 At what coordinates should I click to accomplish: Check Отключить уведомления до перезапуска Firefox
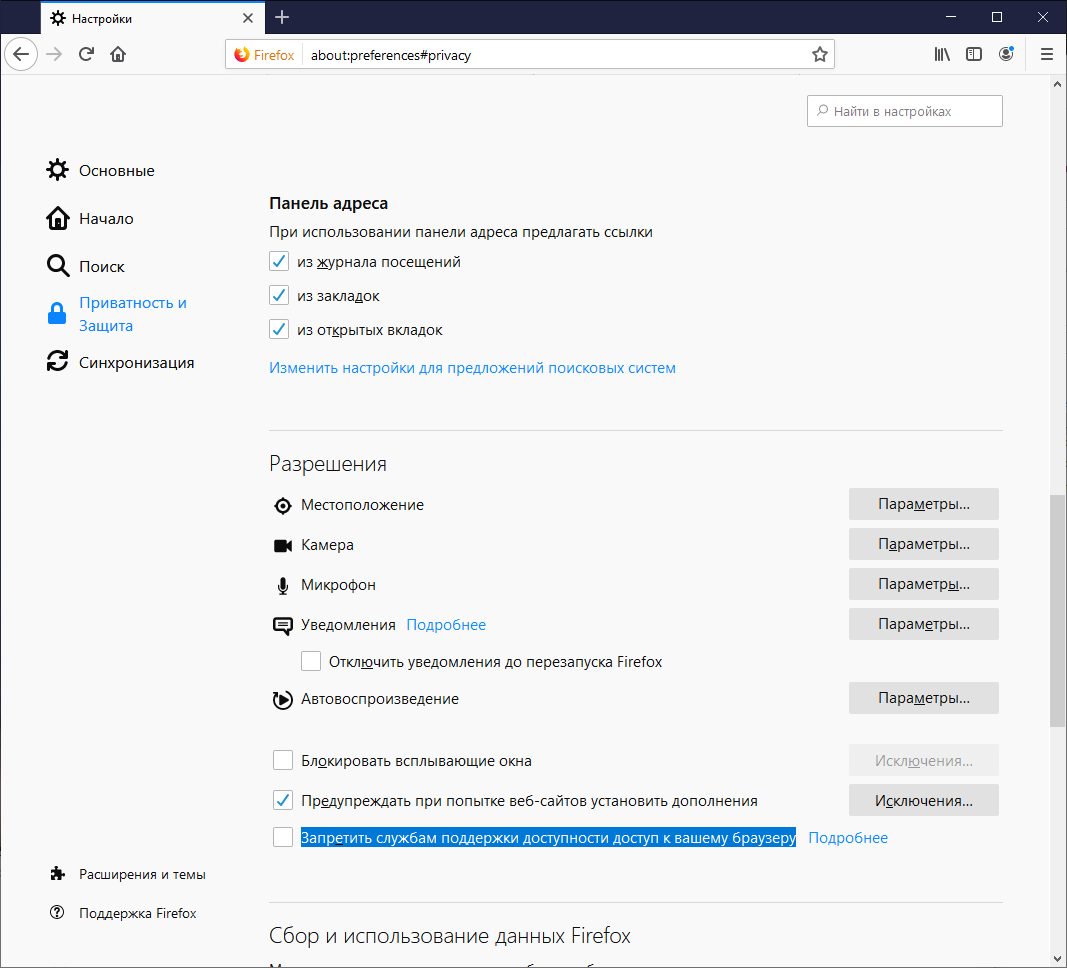pos(311,661)
